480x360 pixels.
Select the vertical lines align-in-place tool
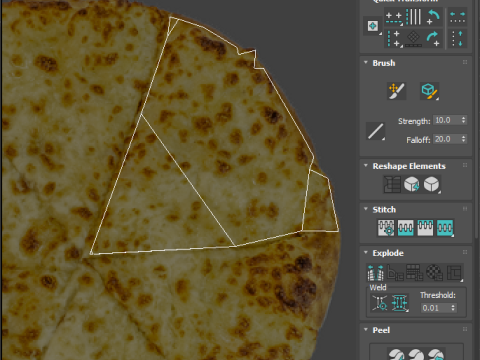click(x=414, y=17)
